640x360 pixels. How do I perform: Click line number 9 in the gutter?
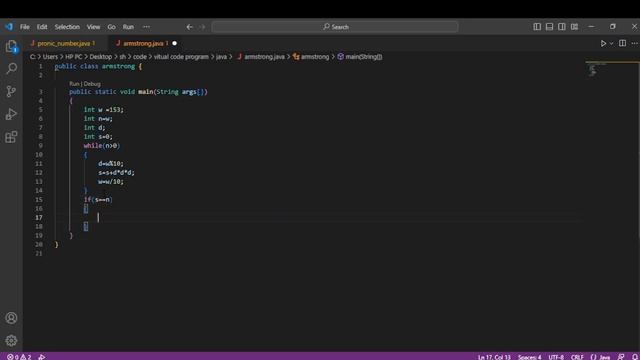coord(40,146)
